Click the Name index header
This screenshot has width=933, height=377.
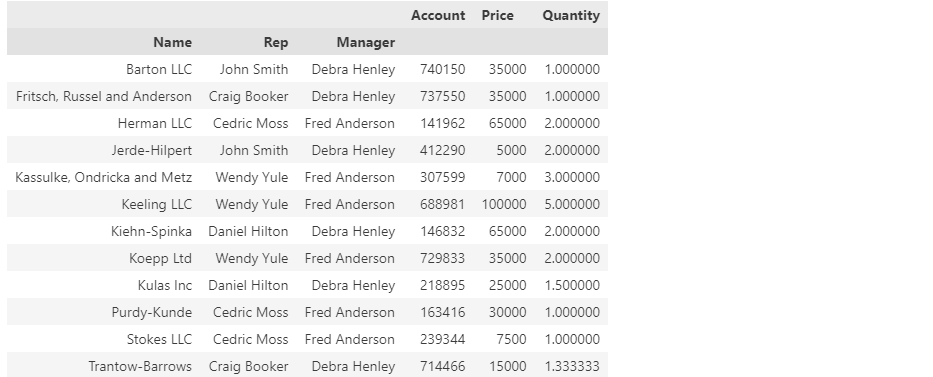[173, 42]
